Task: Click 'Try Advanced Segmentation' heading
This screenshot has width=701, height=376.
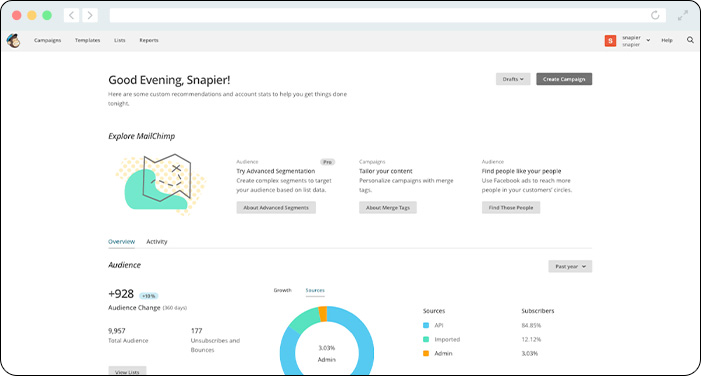Action: (x=276, y=171)
